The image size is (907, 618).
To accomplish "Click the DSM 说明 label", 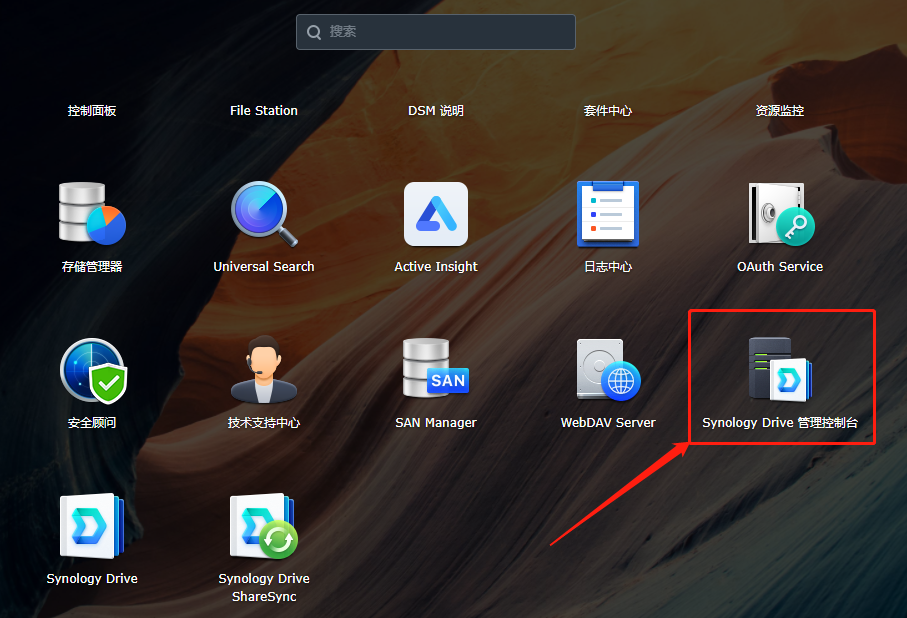I will pyautogui.click(x=436, y=111).
